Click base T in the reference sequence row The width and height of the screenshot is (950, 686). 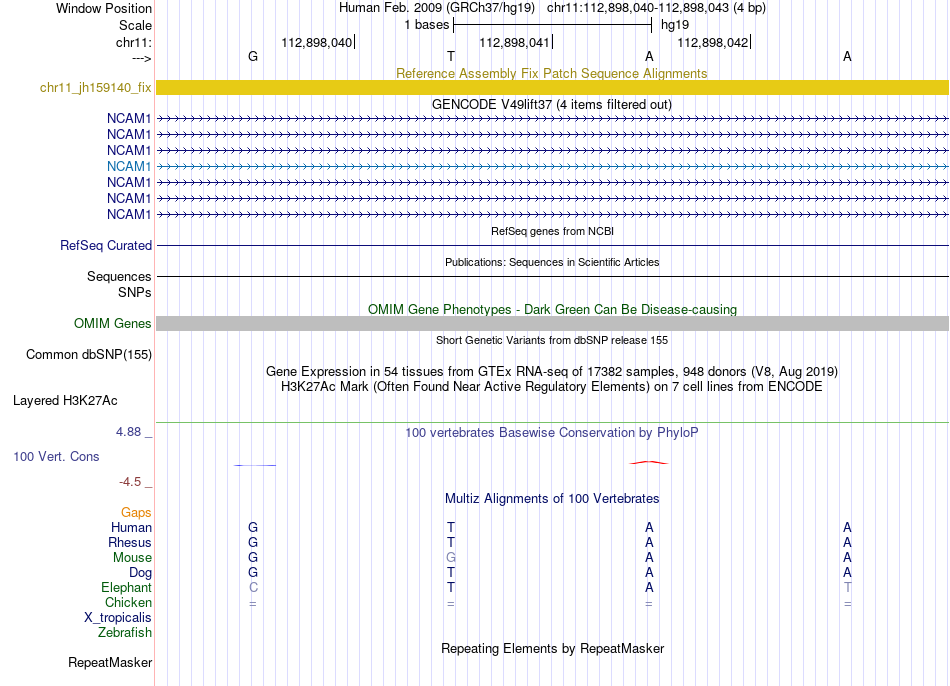[451, 56]
